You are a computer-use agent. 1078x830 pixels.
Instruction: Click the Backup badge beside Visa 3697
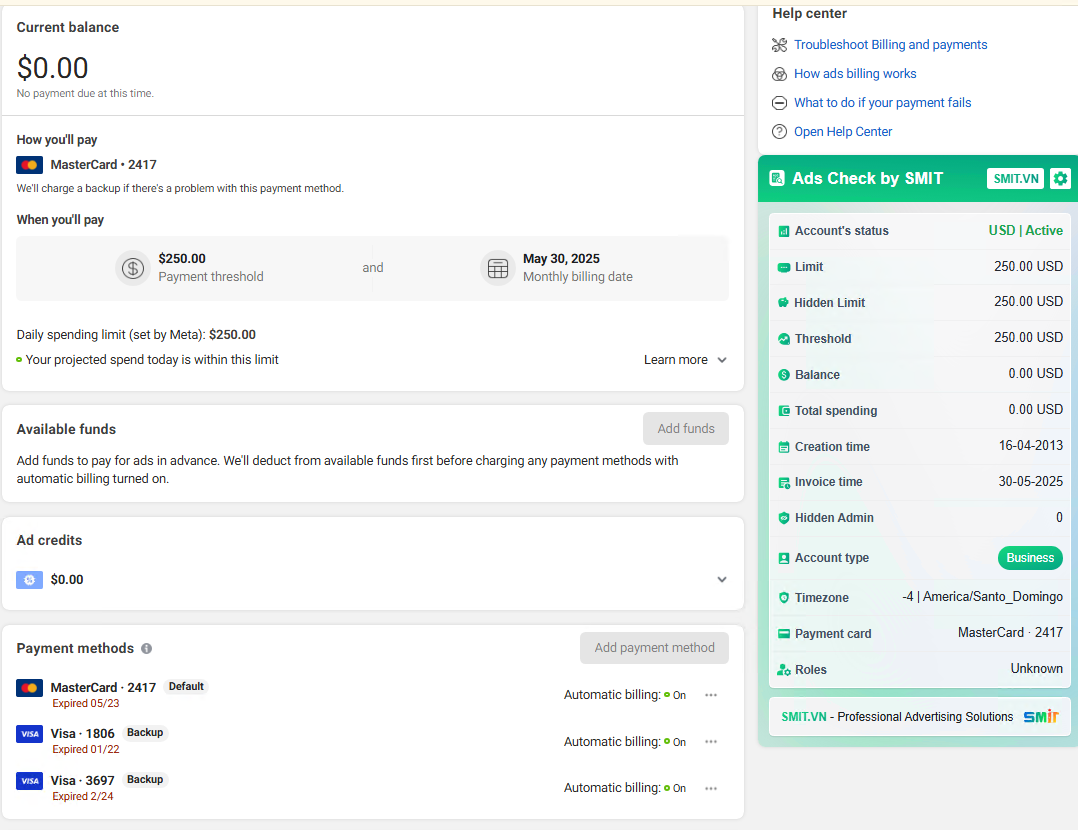click(x=145, y=779)
